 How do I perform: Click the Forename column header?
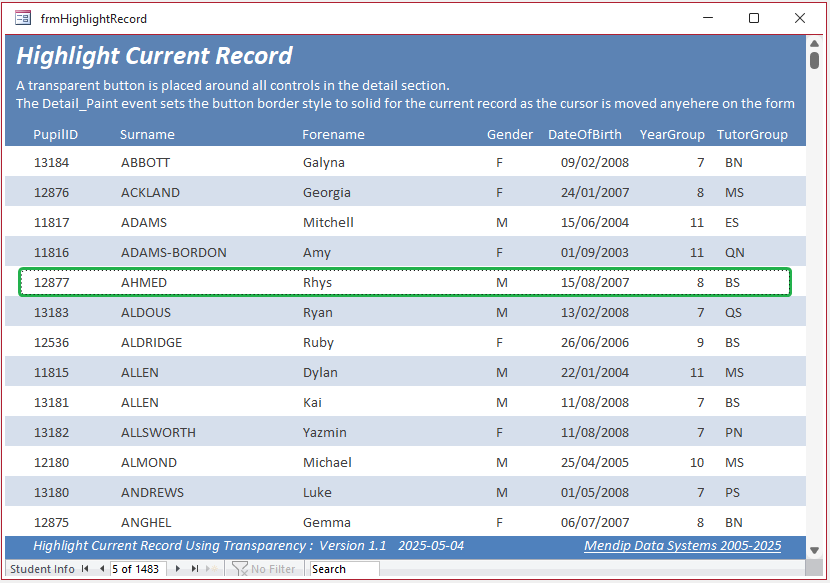tap(333, 134)
